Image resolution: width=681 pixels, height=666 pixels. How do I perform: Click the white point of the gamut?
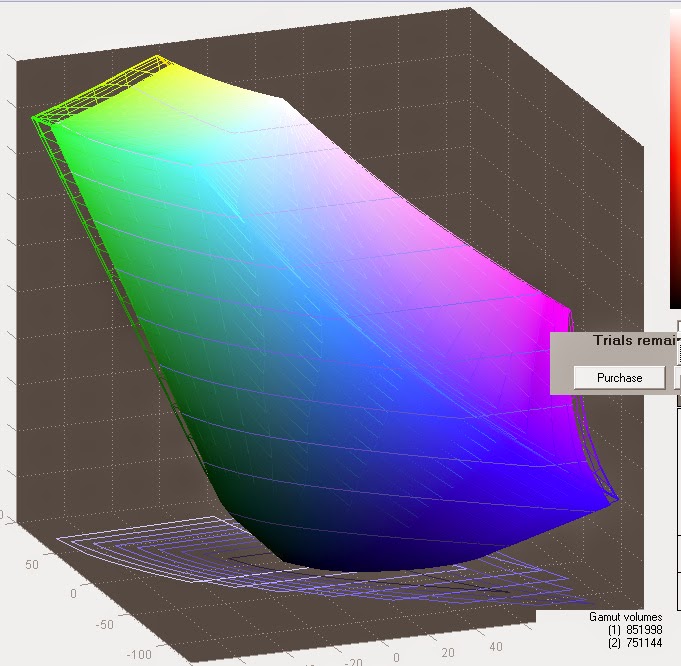(282, 104)
